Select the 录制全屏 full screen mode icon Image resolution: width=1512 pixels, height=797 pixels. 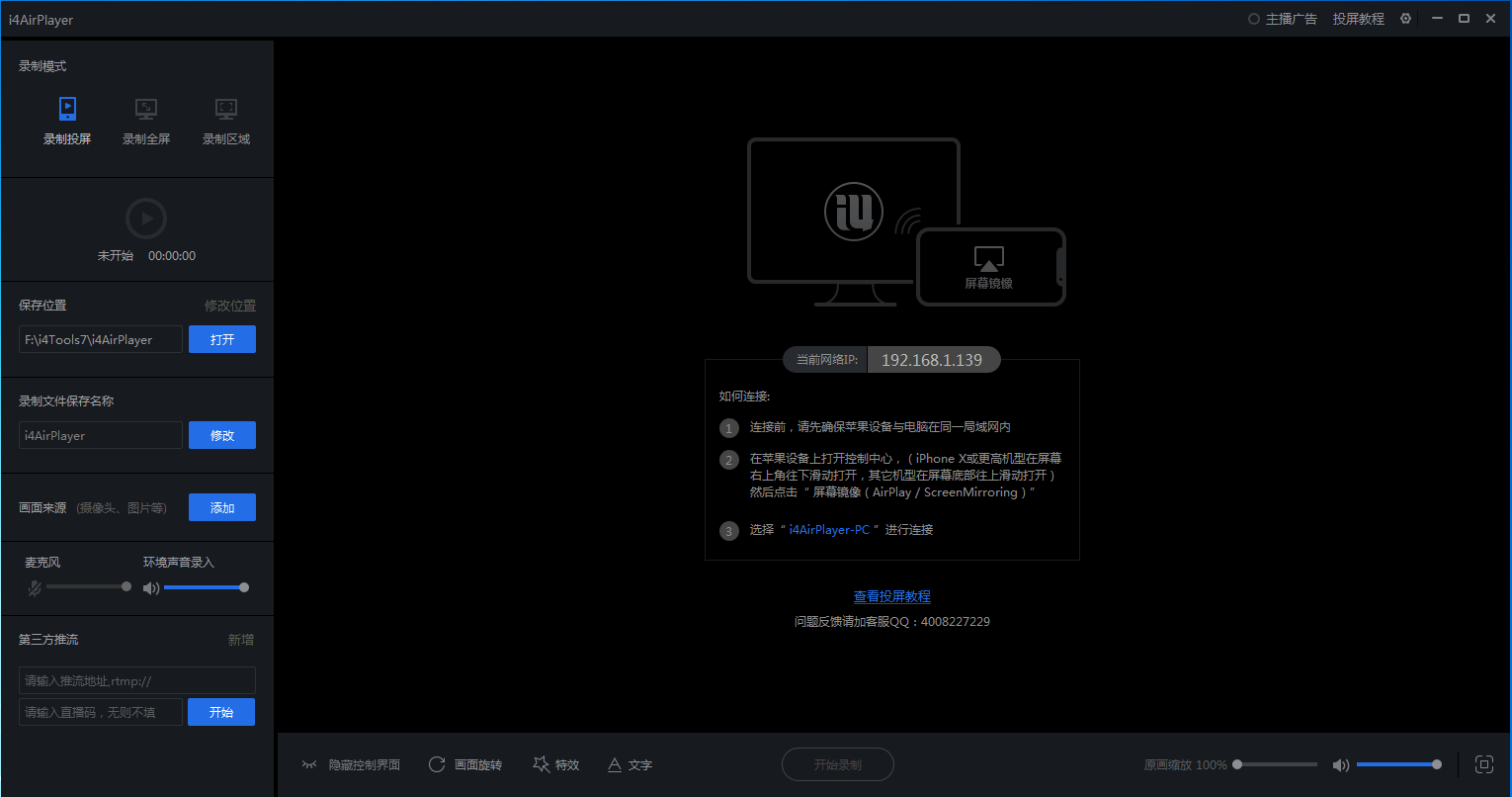click(x=146, y=108)
